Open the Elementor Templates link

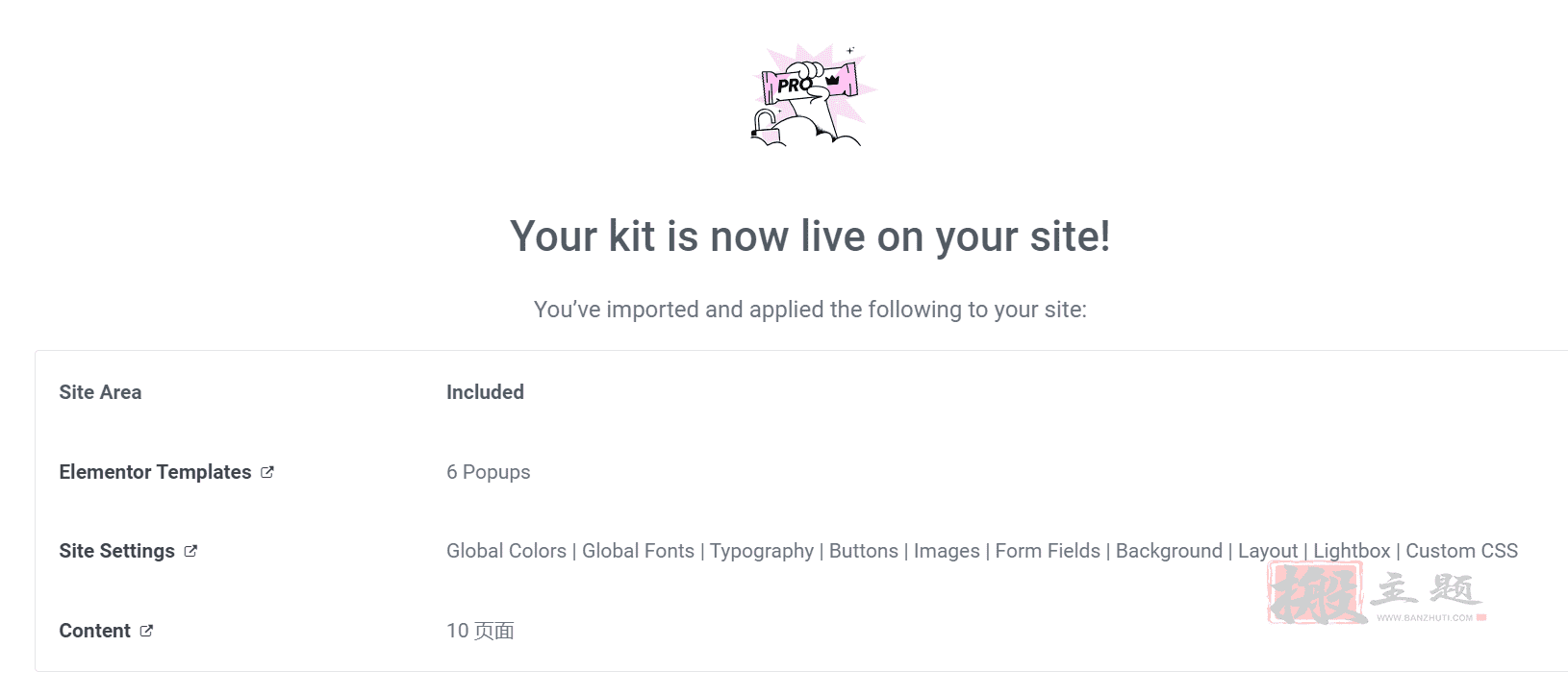click(155, 472)
